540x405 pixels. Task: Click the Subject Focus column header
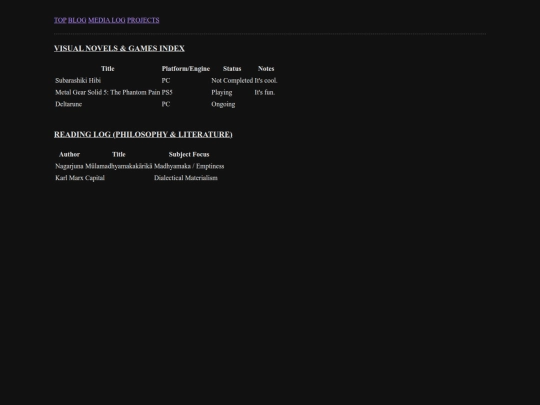click(189, 154)
